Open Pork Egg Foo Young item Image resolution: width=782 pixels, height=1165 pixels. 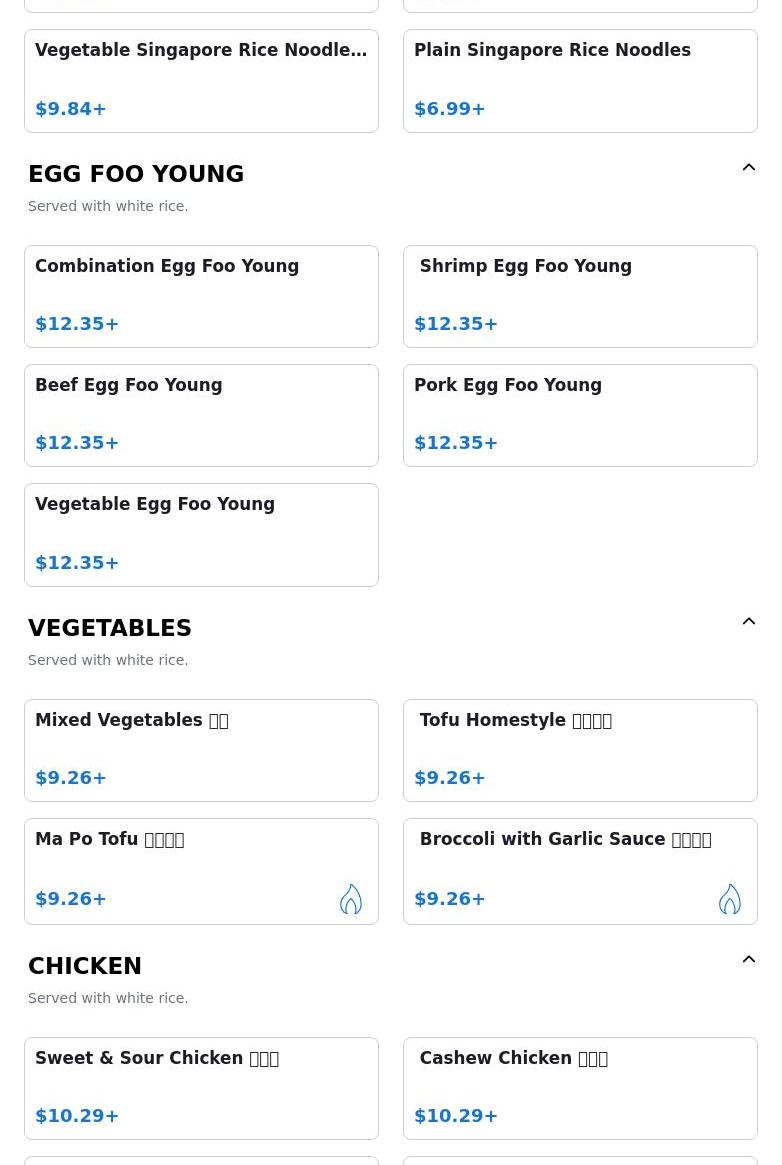[580, 415]
